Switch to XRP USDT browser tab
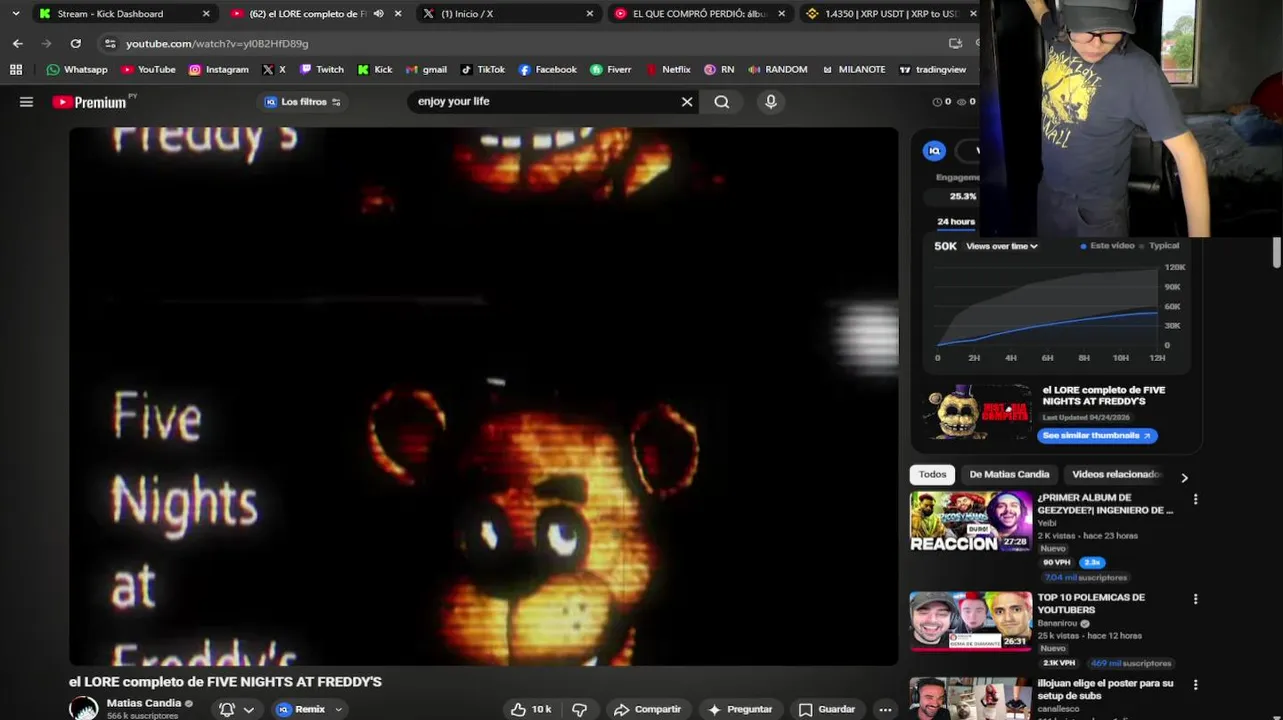The height and width of the screenshot is (720, 1283). click(x=890, y=14)
